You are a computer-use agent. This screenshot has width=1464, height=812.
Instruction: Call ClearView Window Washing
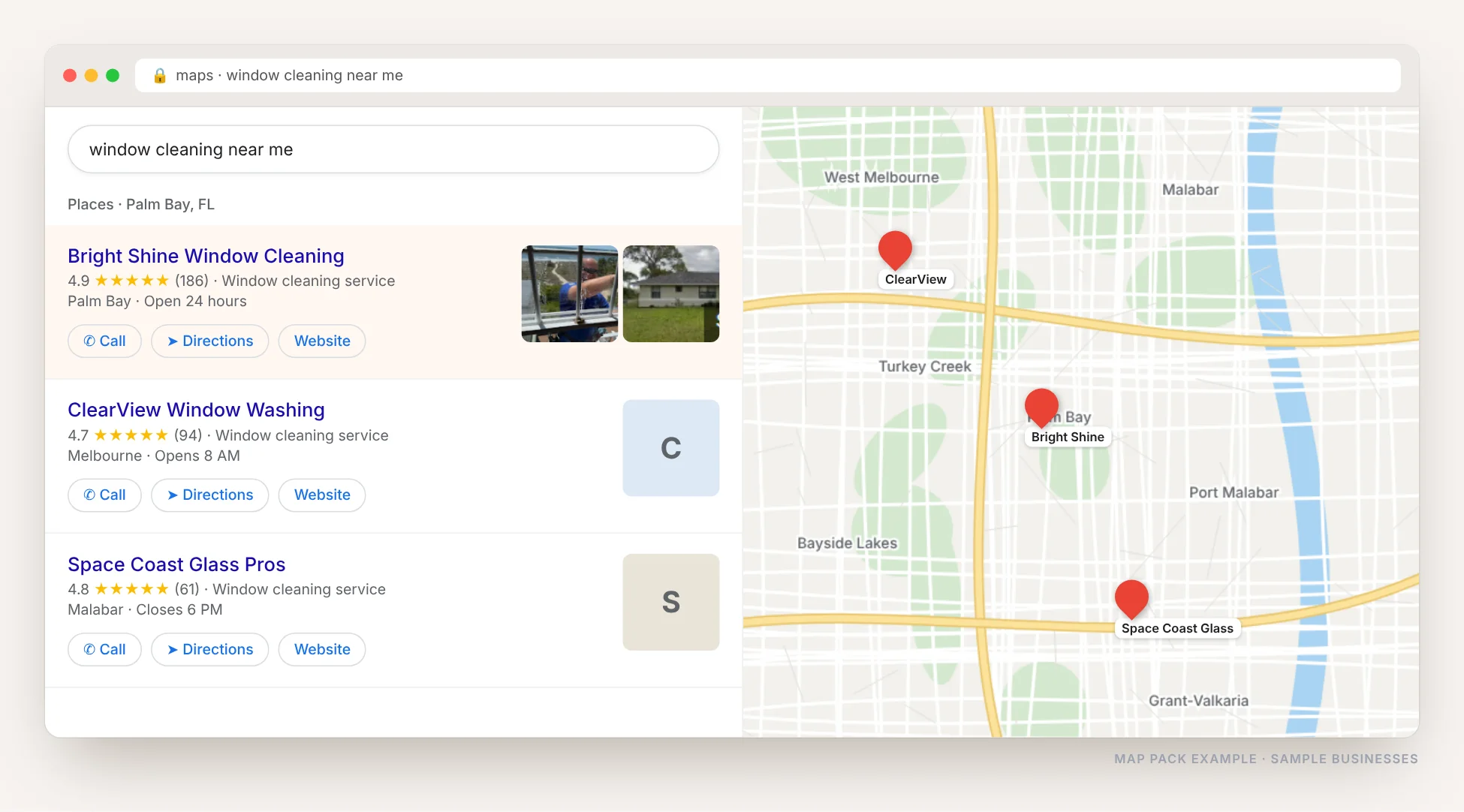(x=104, y=495)
